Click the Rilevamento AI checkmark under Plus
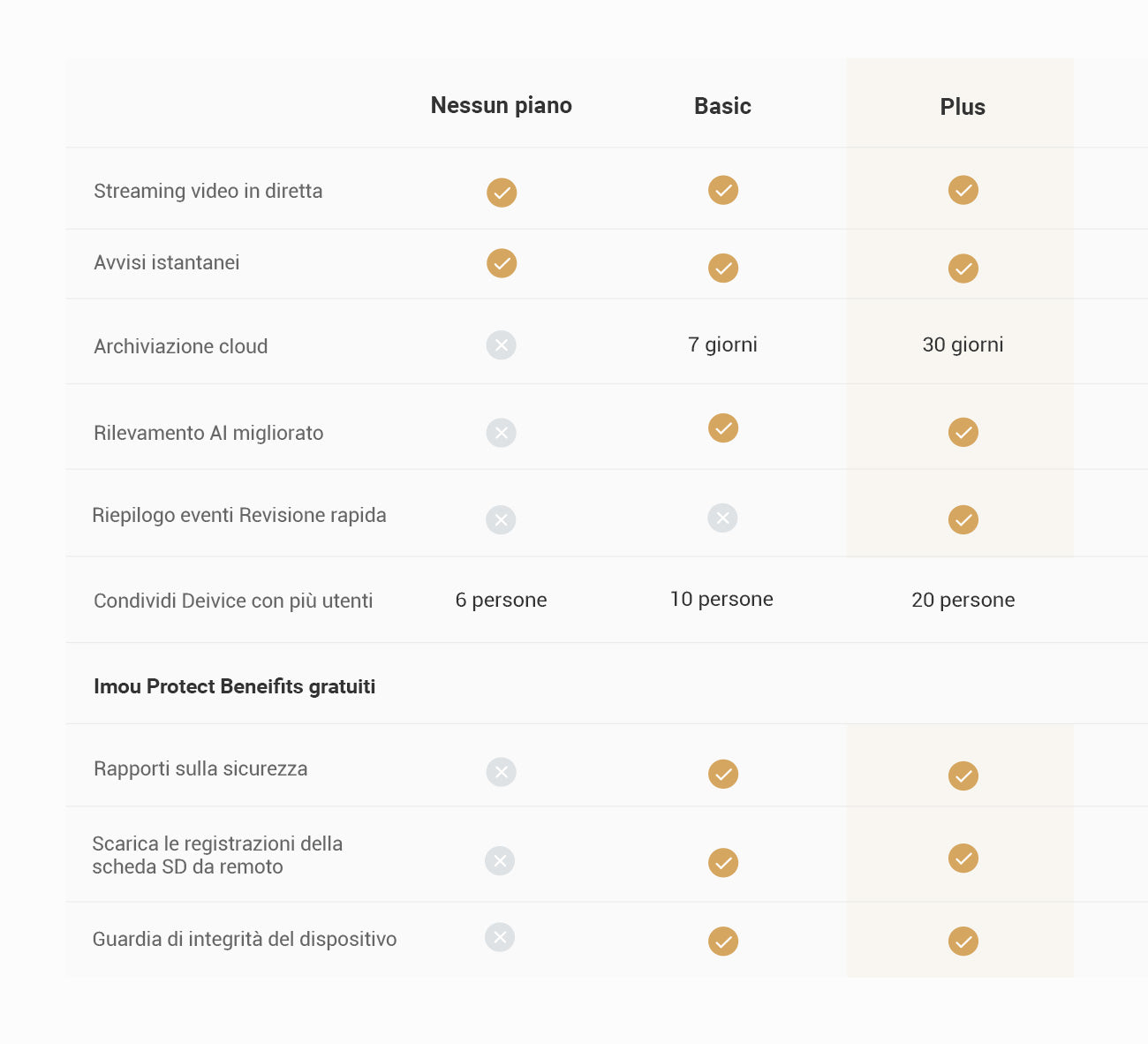The image size is (1148, 1044). (963, 432)
